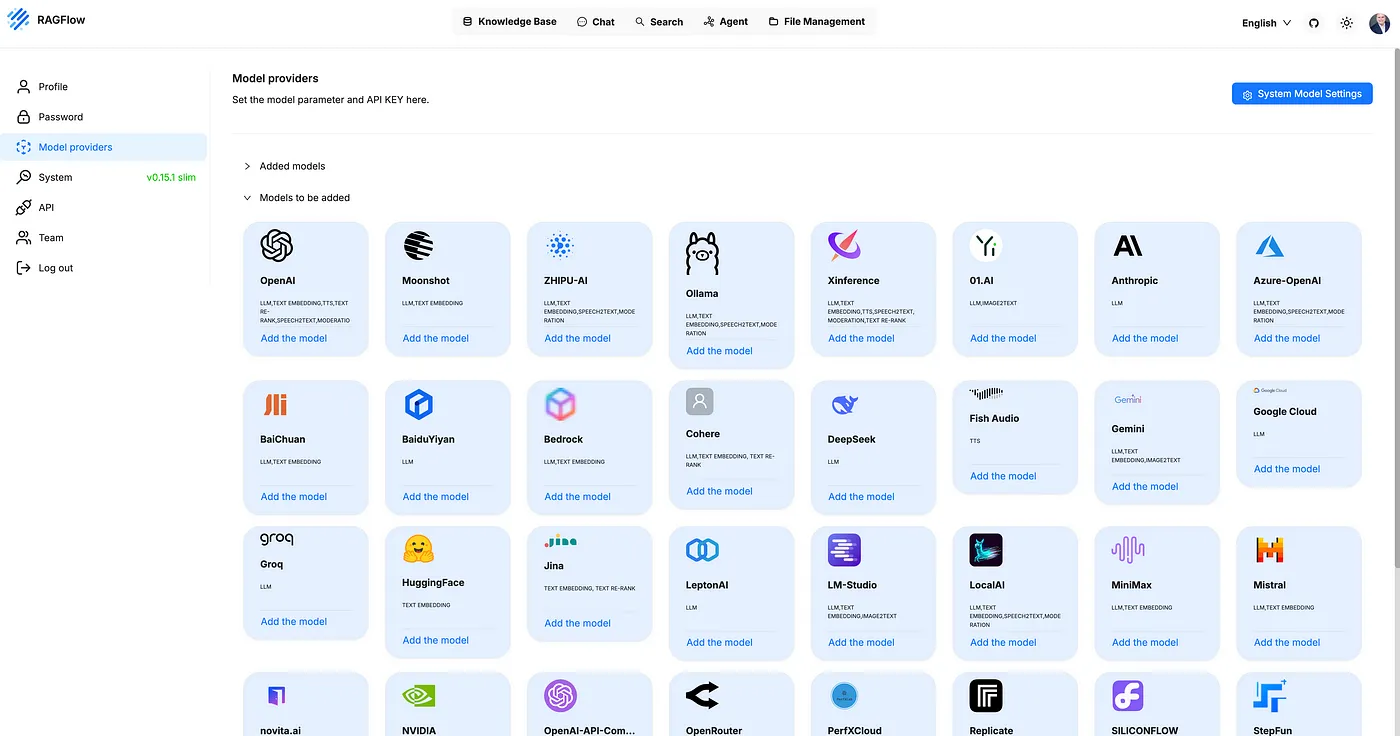The width and height of the screenshot is (1400, 736).
Task: Switch to the Knowledge Base tab
Action: tap(509, 21)
